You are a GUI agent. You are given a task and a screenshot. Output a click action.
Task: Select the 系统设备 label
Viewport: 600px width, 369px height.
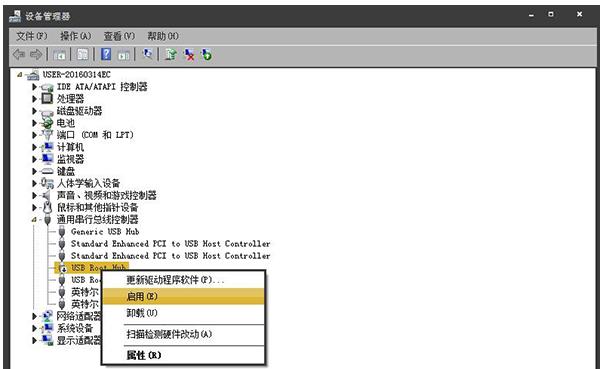tap(75, 328)
